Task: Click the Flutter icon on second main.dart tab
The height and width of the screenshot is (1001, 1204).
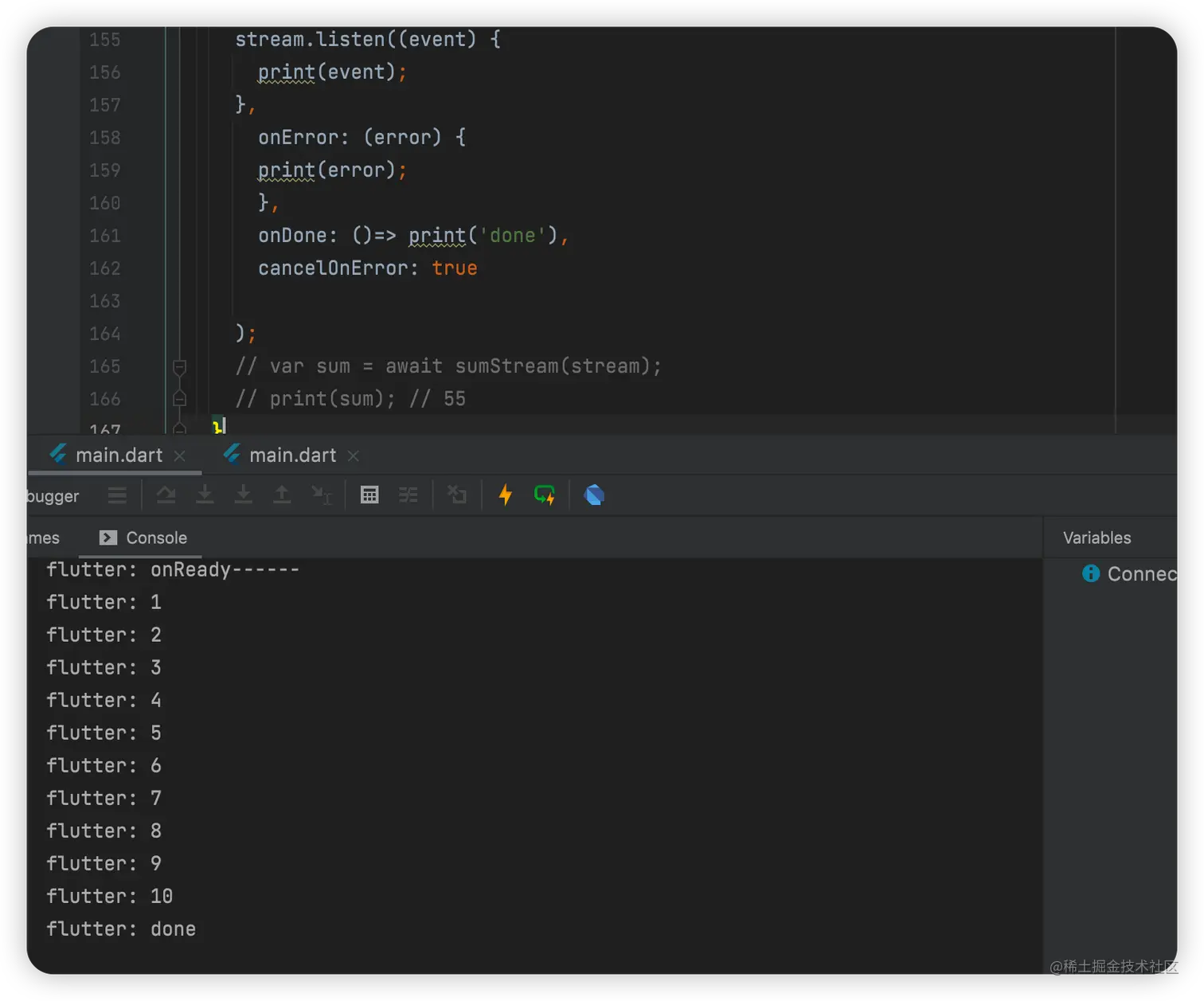Action: pyautogui.click(x=232, y=454)
